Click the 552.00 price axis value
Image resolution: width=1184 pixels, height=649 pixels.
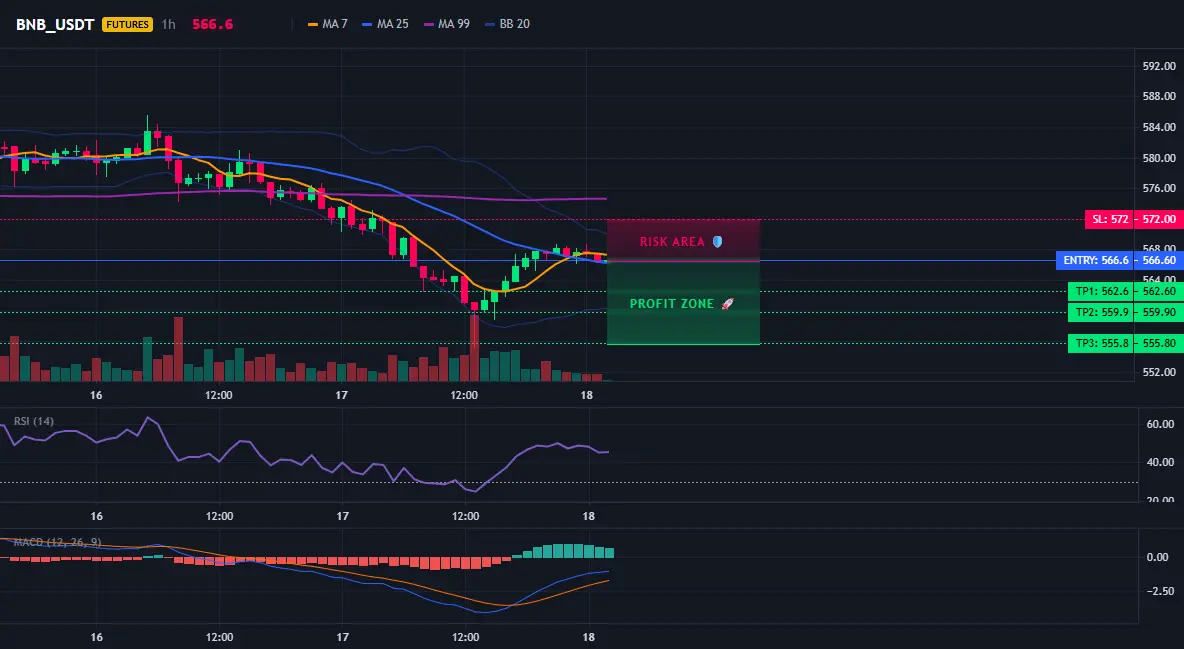[1159, 372]
